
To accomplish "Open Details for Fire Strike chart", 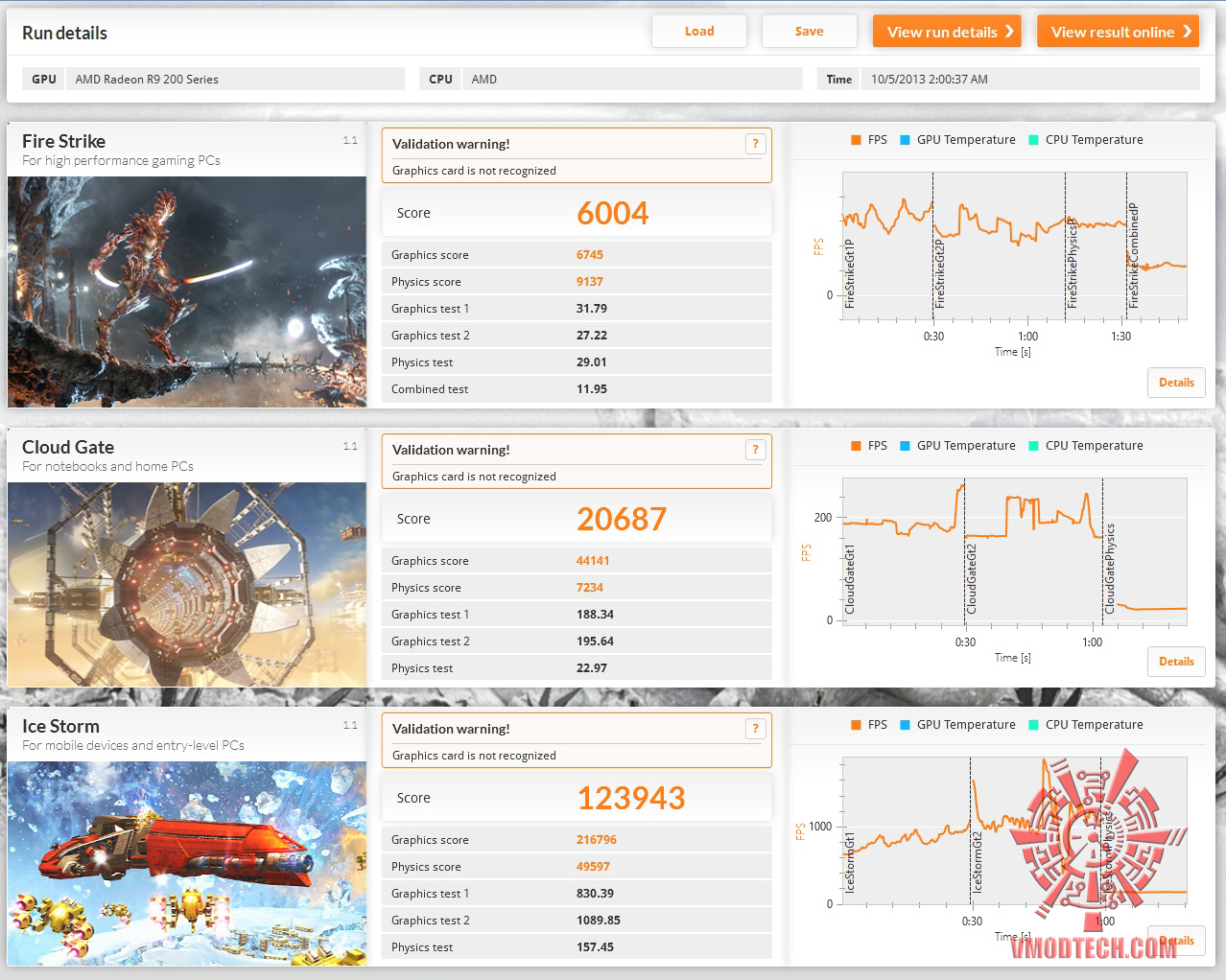I will (1176, 383).
